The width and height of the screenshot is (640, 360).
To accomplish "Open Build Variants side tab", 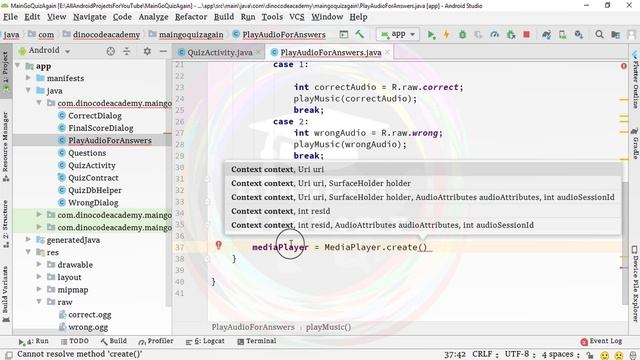I will click(6, 294).
